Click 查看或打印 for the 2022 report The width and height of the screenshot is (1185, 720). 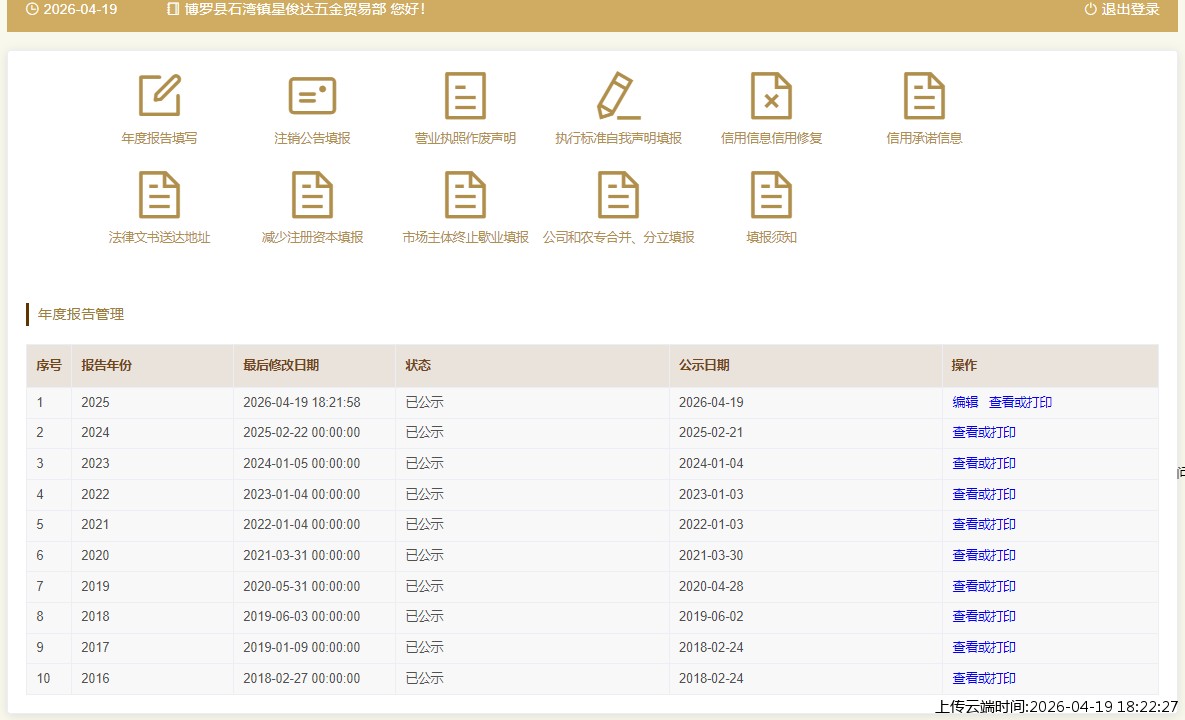(x=984, y=494)
